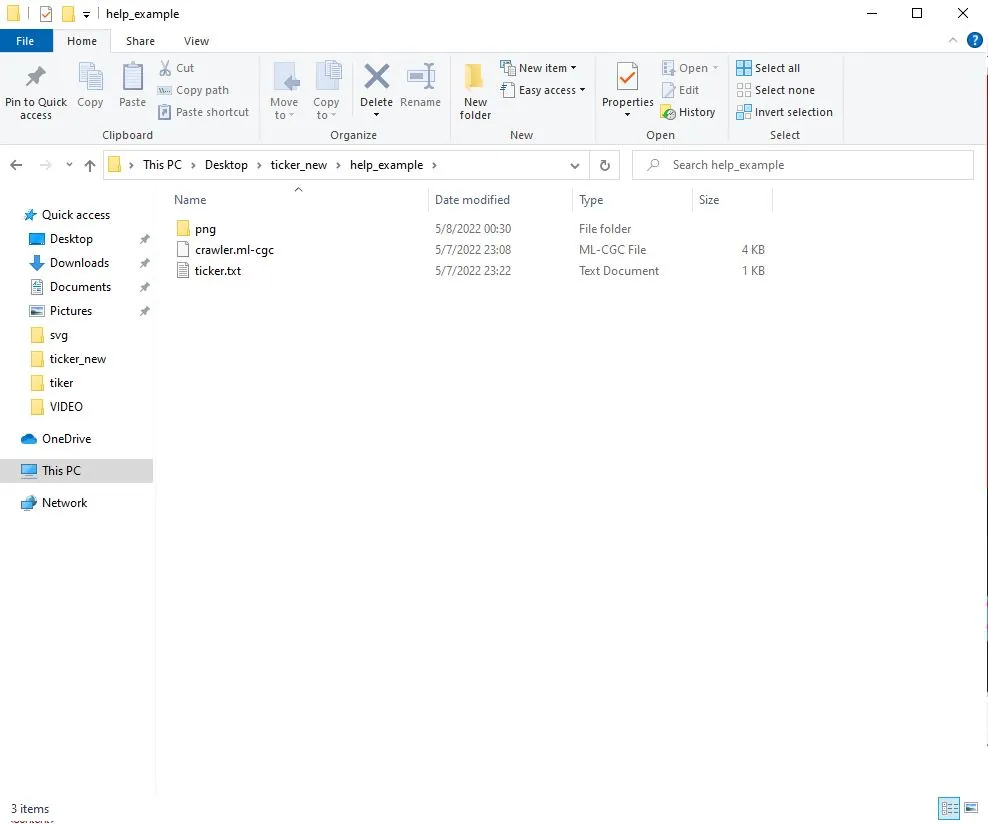Switch to large icons view toggle
The width and height of the screenshot is (988, 824).
tap(970, 808)
